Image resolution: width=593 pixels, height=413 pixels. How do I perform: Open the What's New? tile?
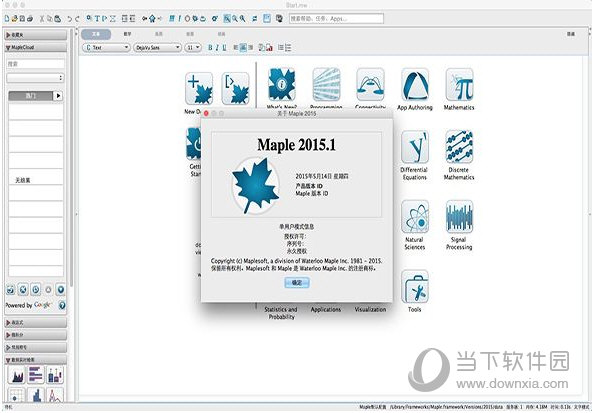[281, 84]
